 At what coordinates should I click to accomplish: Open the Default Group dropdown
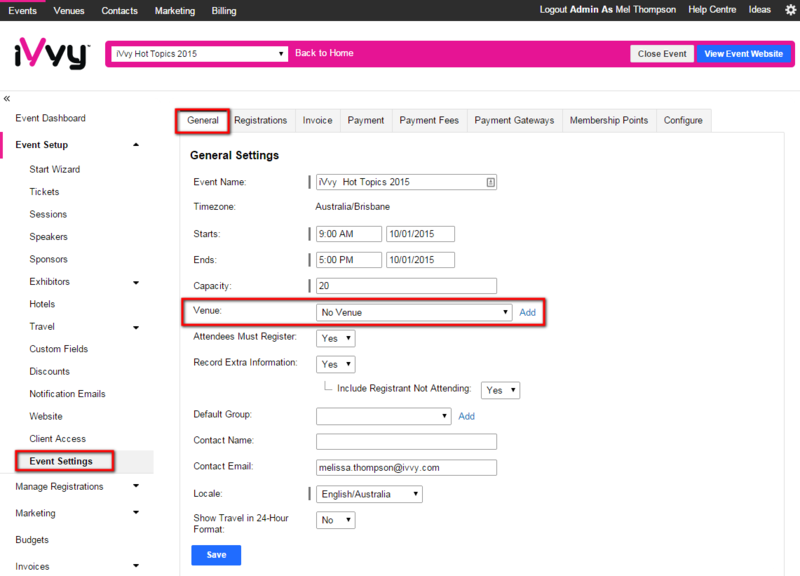click(x=383, y=416)
